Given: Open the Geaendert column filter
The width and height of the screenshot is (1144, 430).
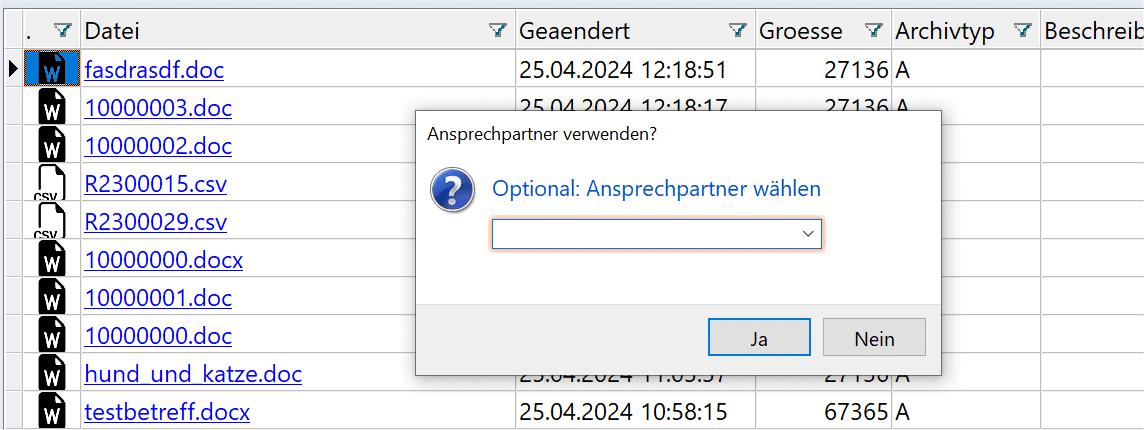Looking at the screenshot, I should point(738,31).
